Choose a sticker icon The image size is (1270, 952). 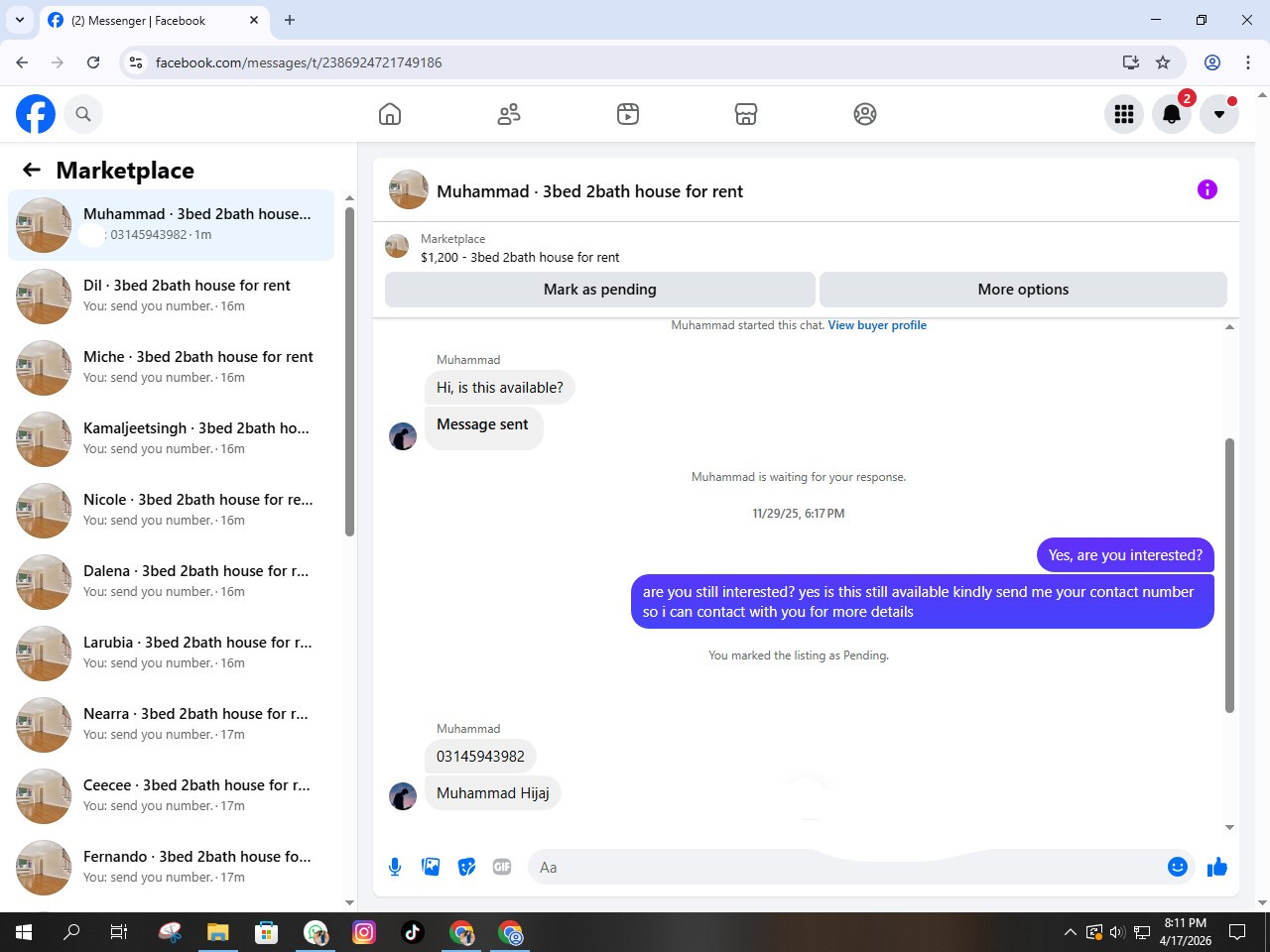click(466, 867)
